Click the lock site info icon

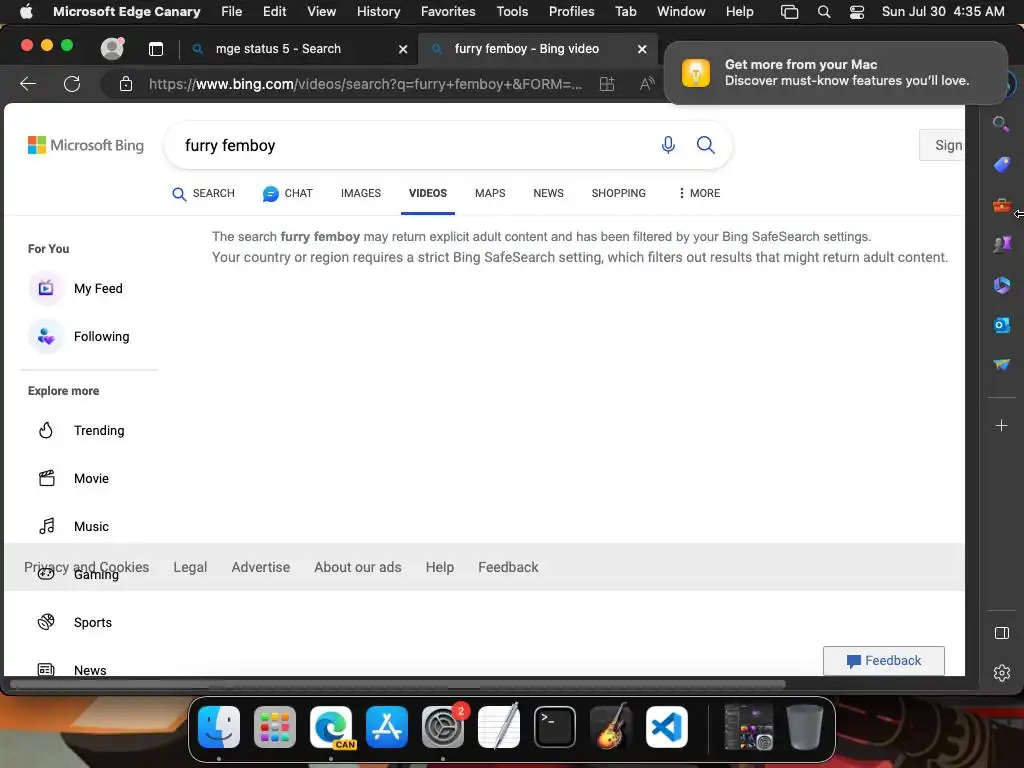click(x=125, y=84)
